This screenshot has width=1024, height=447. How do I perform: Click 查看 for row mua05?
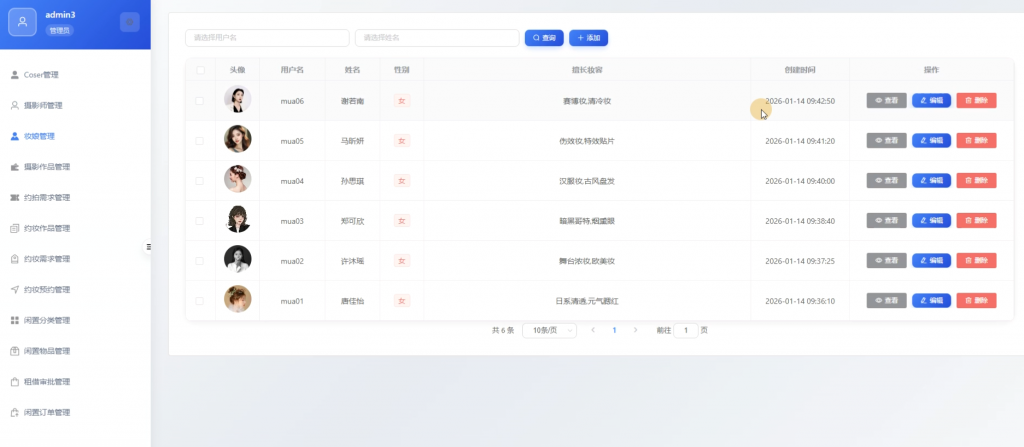pos(886,141)
